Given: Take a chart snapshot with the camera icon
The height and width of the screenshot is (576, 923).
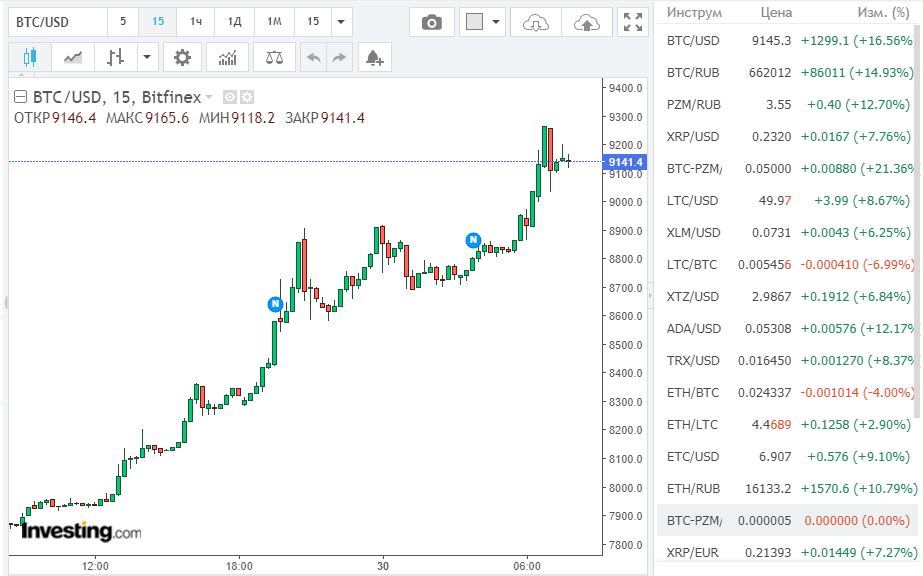Looking at the screenshot, I should pyautogui.click(x=431, y=22).
